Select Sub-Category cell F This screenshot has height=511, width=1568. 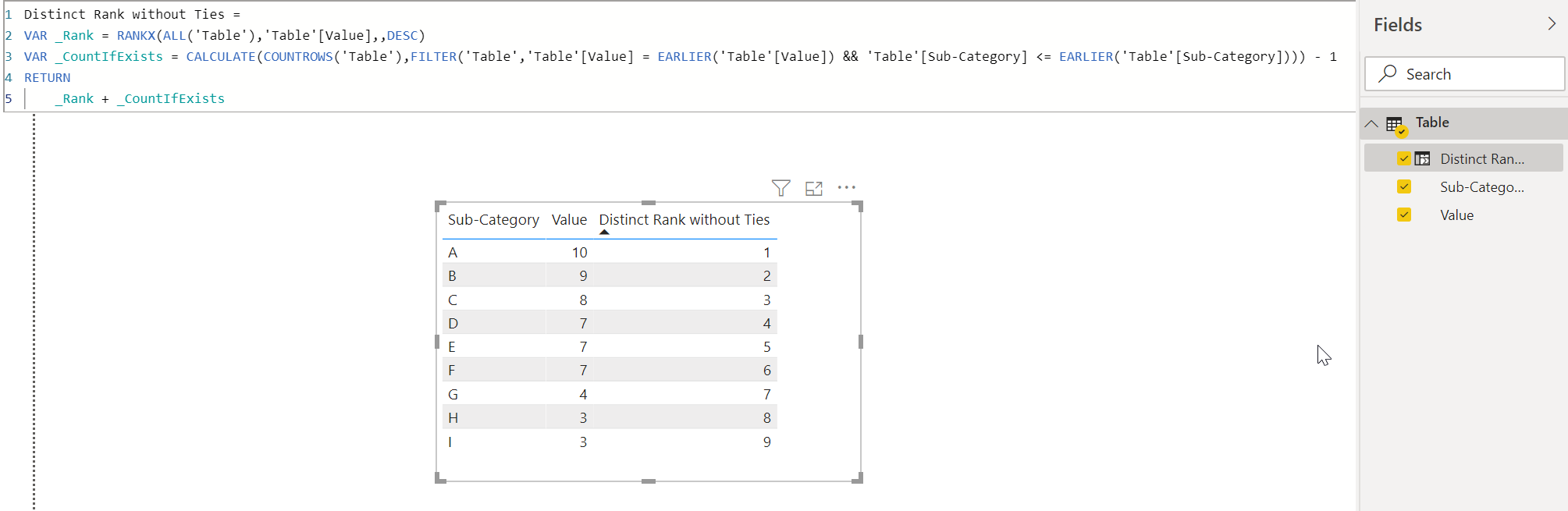451,371
